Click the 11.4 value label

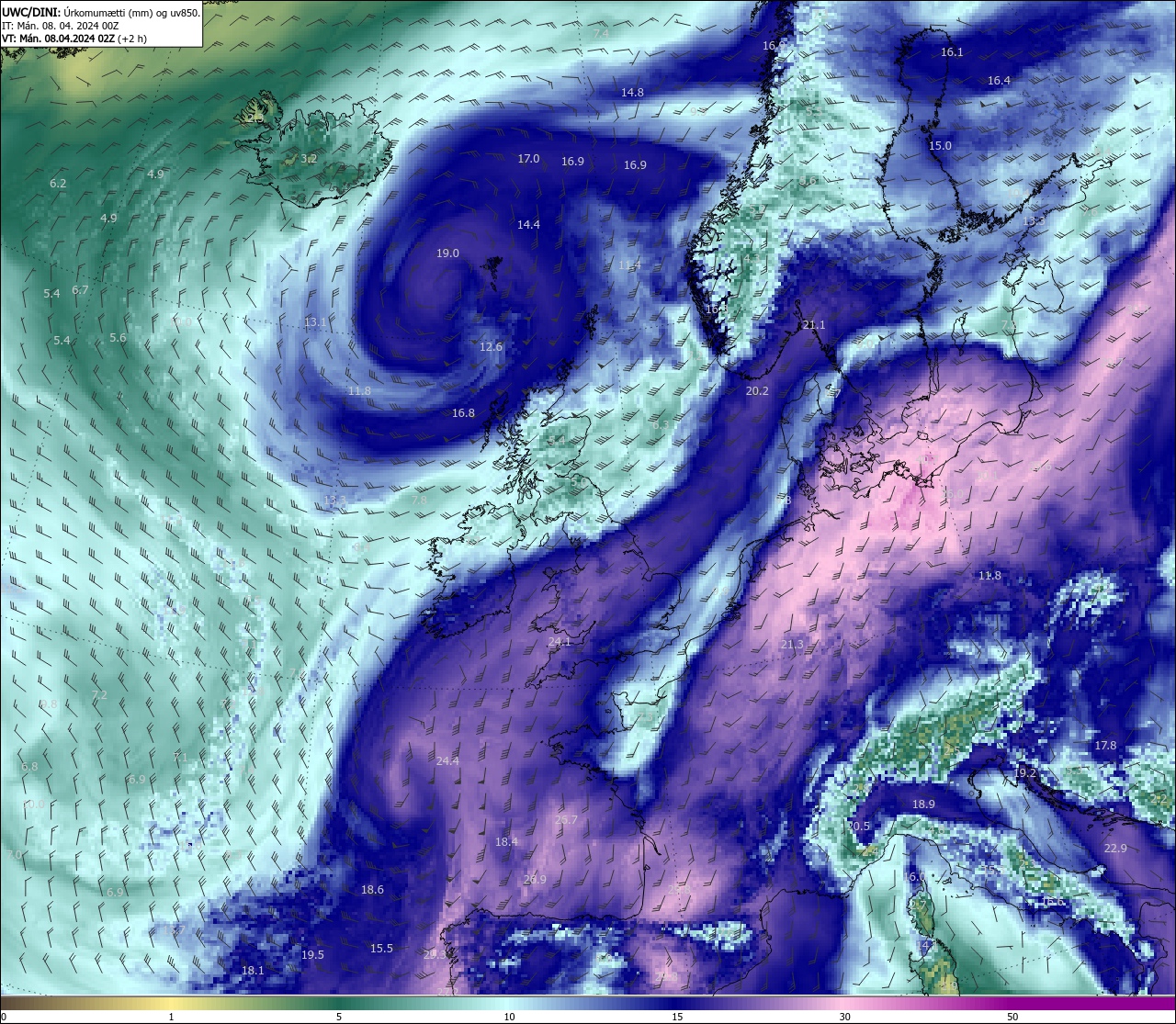[629, 265]
